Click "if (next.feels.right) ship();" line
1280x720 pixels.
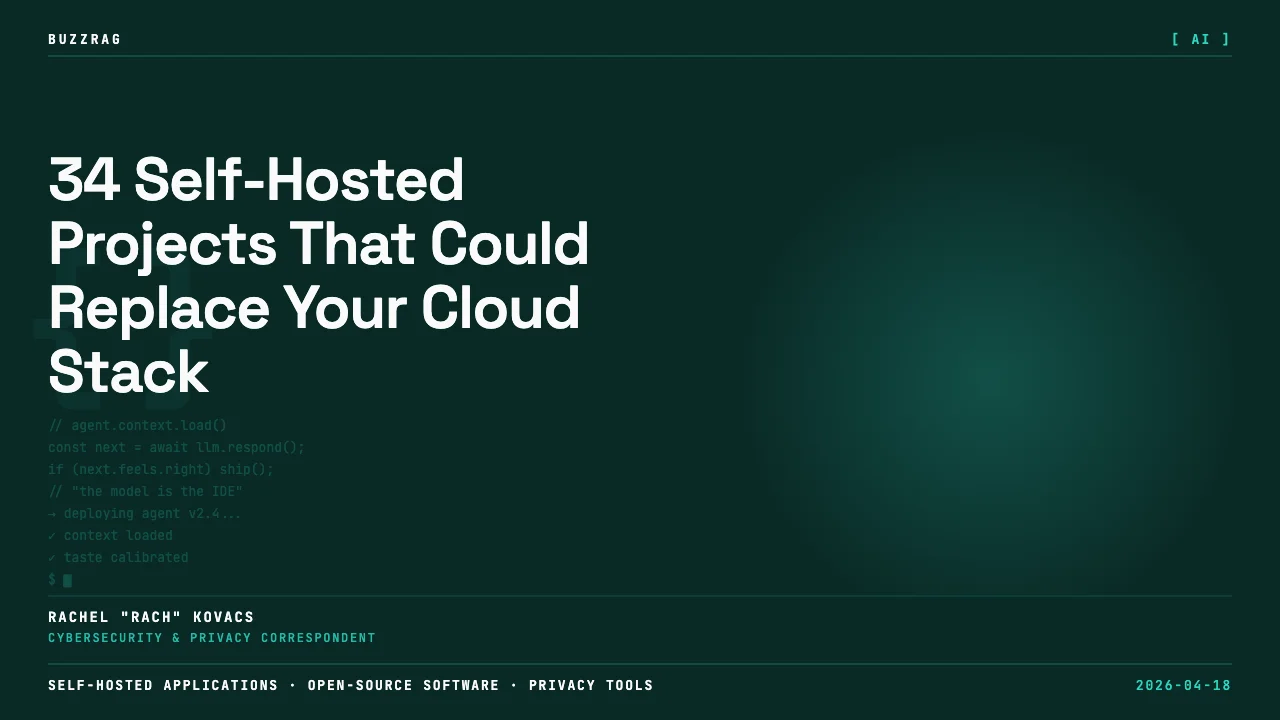pos(161,470)
